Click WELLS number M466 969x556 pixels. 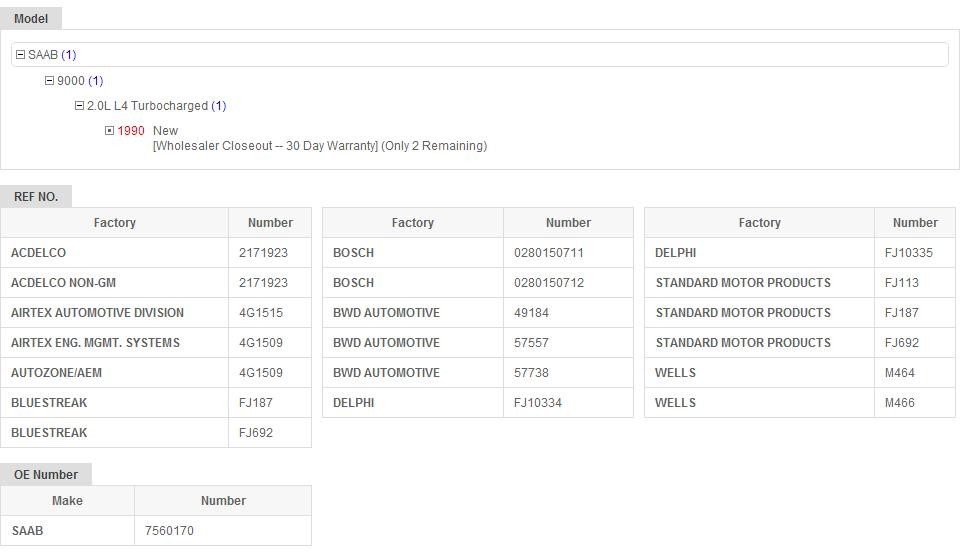coord(899,403)
